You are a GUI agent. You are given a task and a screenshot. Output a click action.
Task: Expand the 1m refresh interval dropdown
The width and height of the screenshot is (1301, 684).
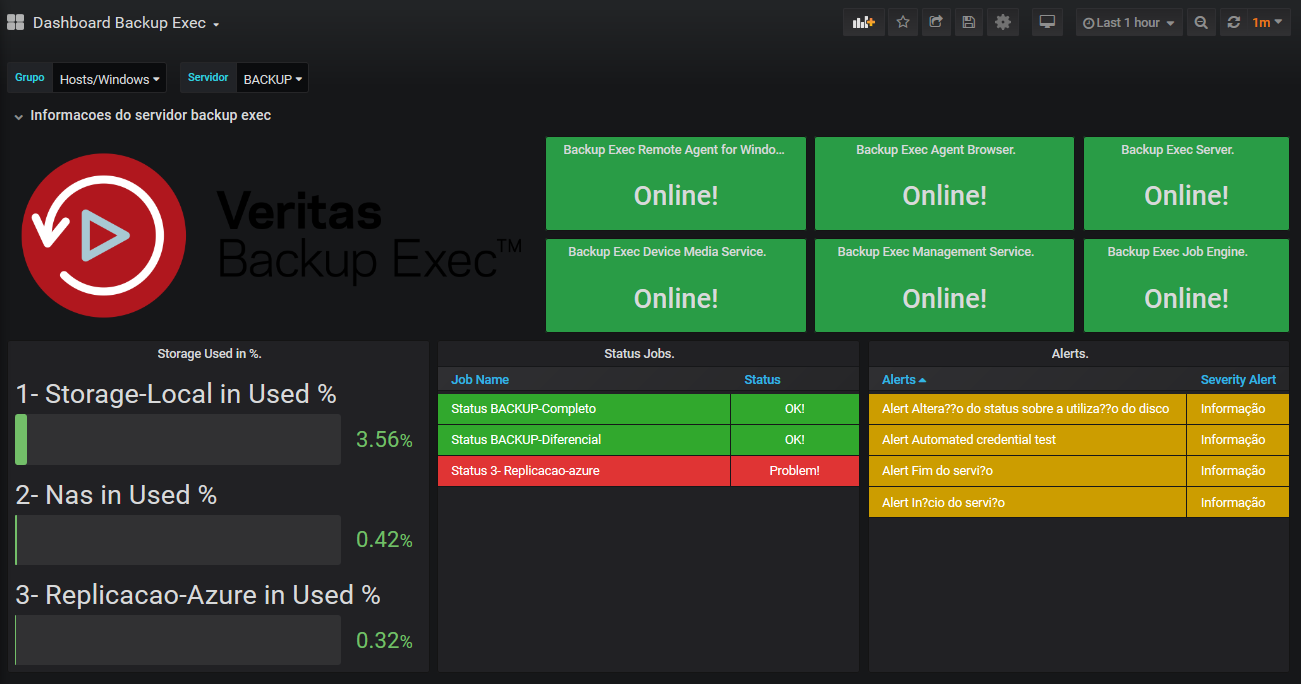click(x=1268, y=22)
